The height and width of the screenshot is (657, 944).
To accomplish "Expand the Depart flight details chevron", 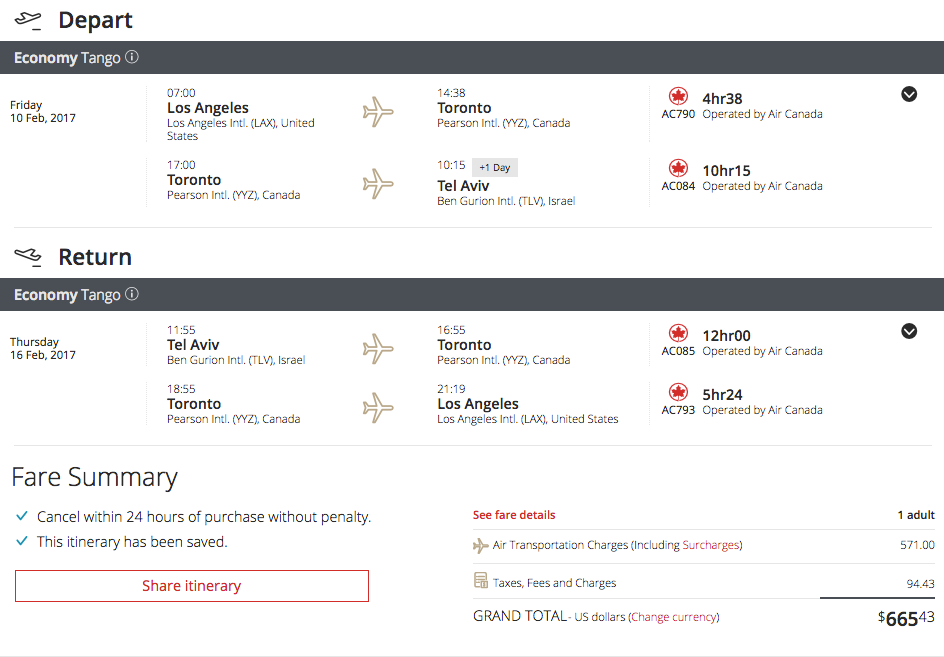I will 909,94.
